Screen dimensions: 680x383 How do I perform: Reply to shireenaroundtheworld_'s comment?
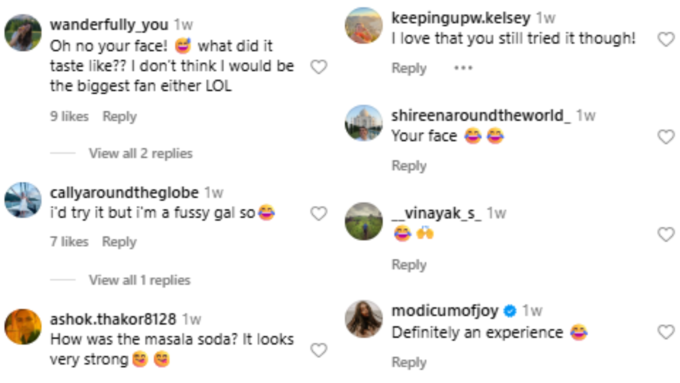[x=409, y=166]
